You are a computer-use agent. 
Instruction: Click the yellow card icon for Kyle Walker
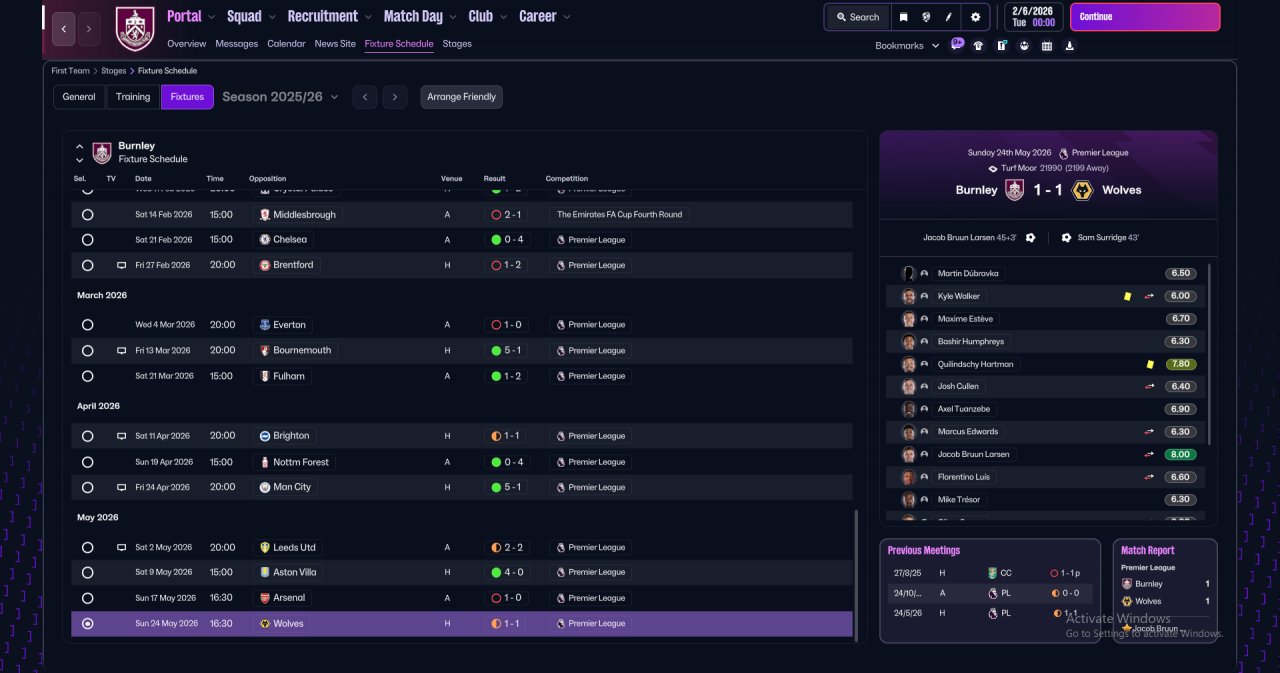1128,296
